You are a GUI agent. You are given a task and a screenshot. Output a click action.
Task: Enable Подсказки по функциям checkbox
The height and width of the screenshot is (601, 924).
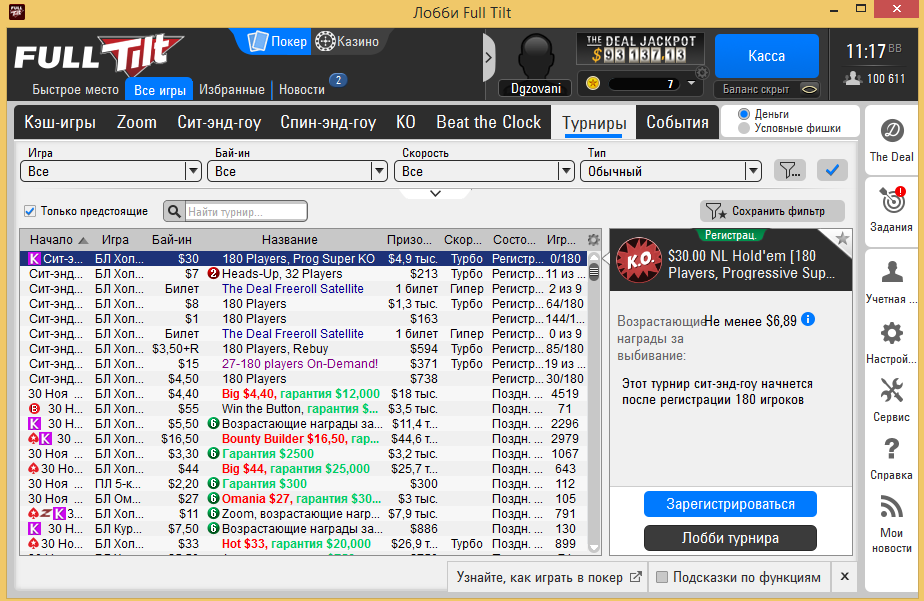click(x=662, y=577)
